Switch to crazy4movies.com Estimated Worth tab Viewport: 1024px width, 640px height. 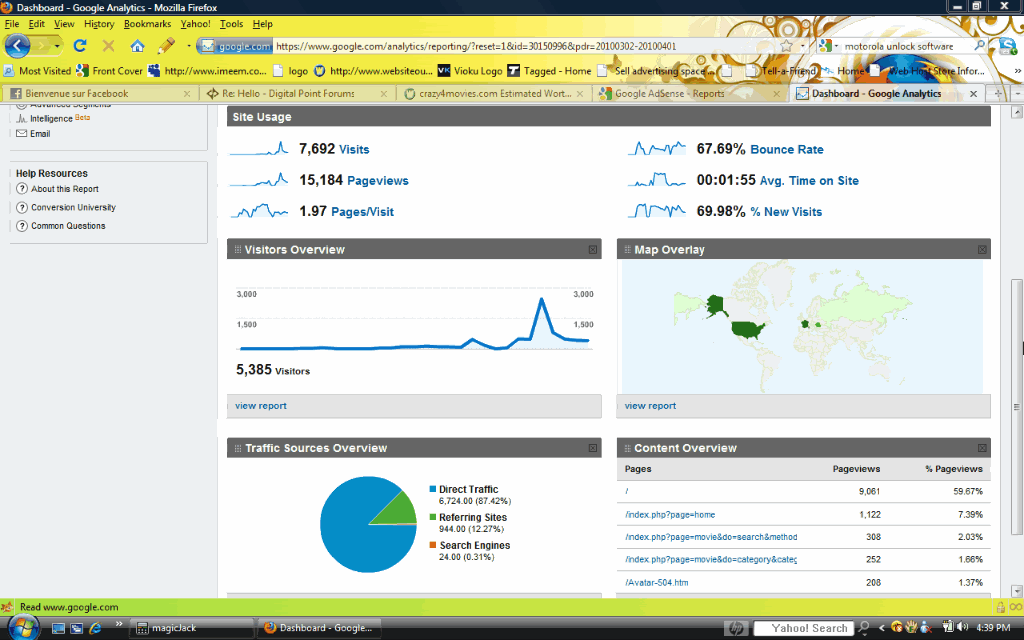pos(494,93)
